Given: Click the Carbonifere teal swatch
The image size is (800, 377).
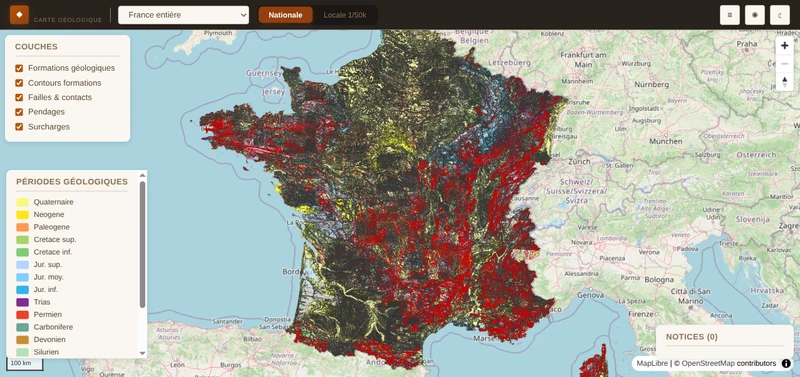Looking at the screenshot, I should [22, 327].
